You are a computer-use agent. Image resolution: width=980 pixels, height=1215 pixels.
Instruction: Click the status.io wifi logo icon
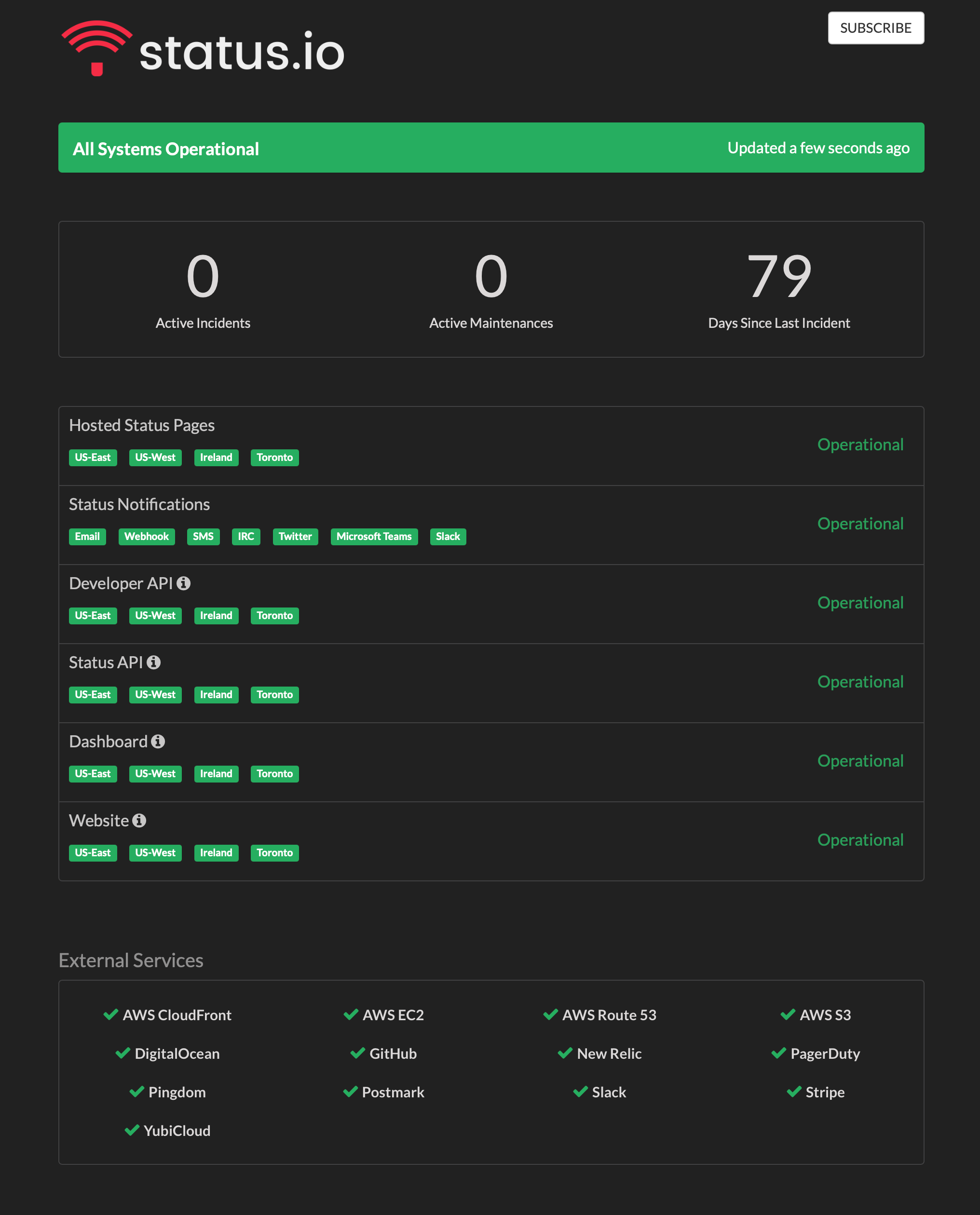97,48
